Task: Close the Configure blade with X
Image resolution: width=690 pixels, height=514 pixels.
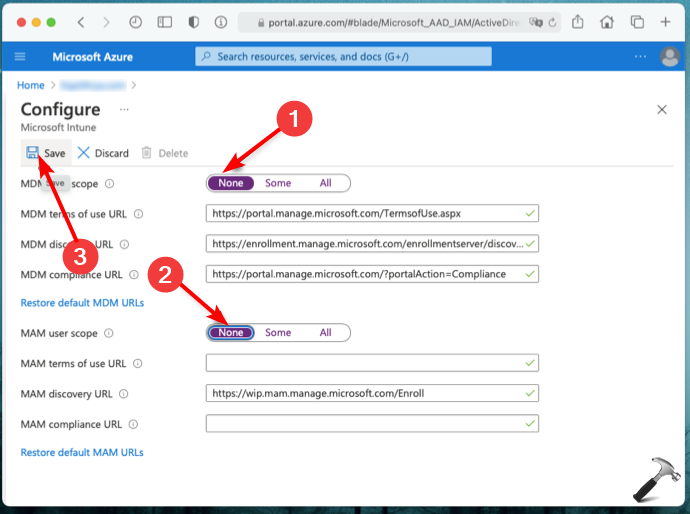Action: tap(662, 110)
